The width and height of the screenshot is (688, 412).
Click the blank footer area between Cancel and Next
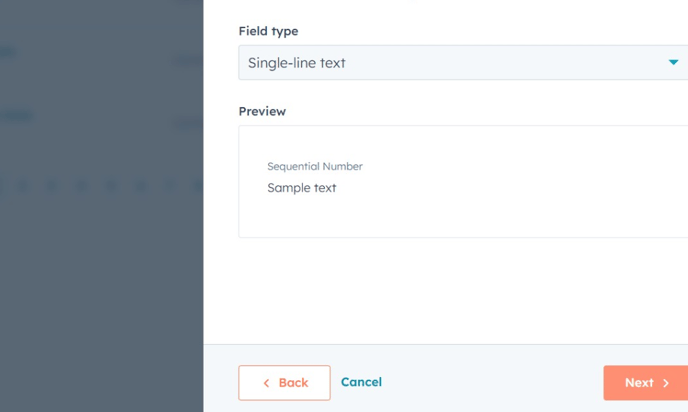[490, 382]
